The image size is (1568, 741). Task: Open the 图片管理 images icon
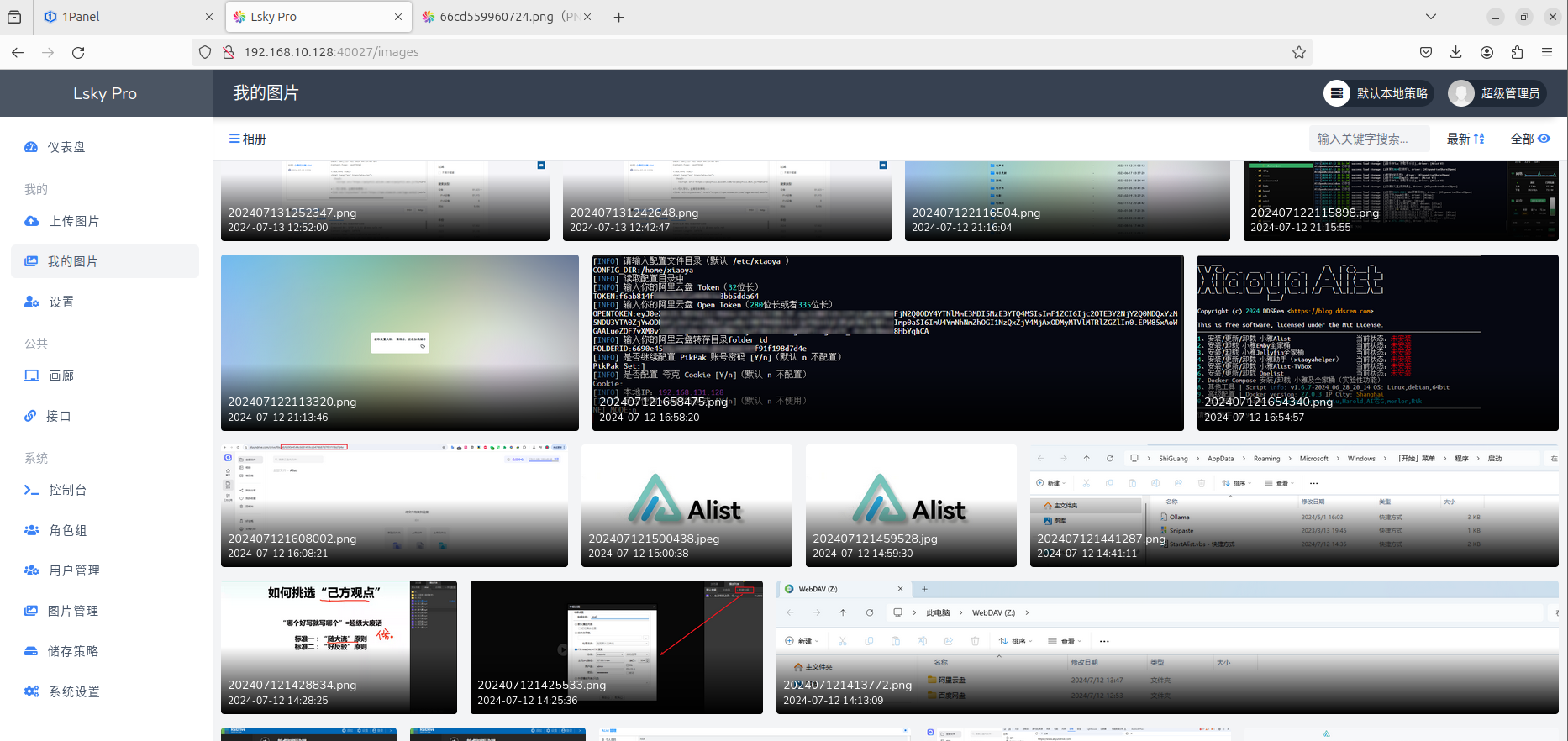[31, 611]
